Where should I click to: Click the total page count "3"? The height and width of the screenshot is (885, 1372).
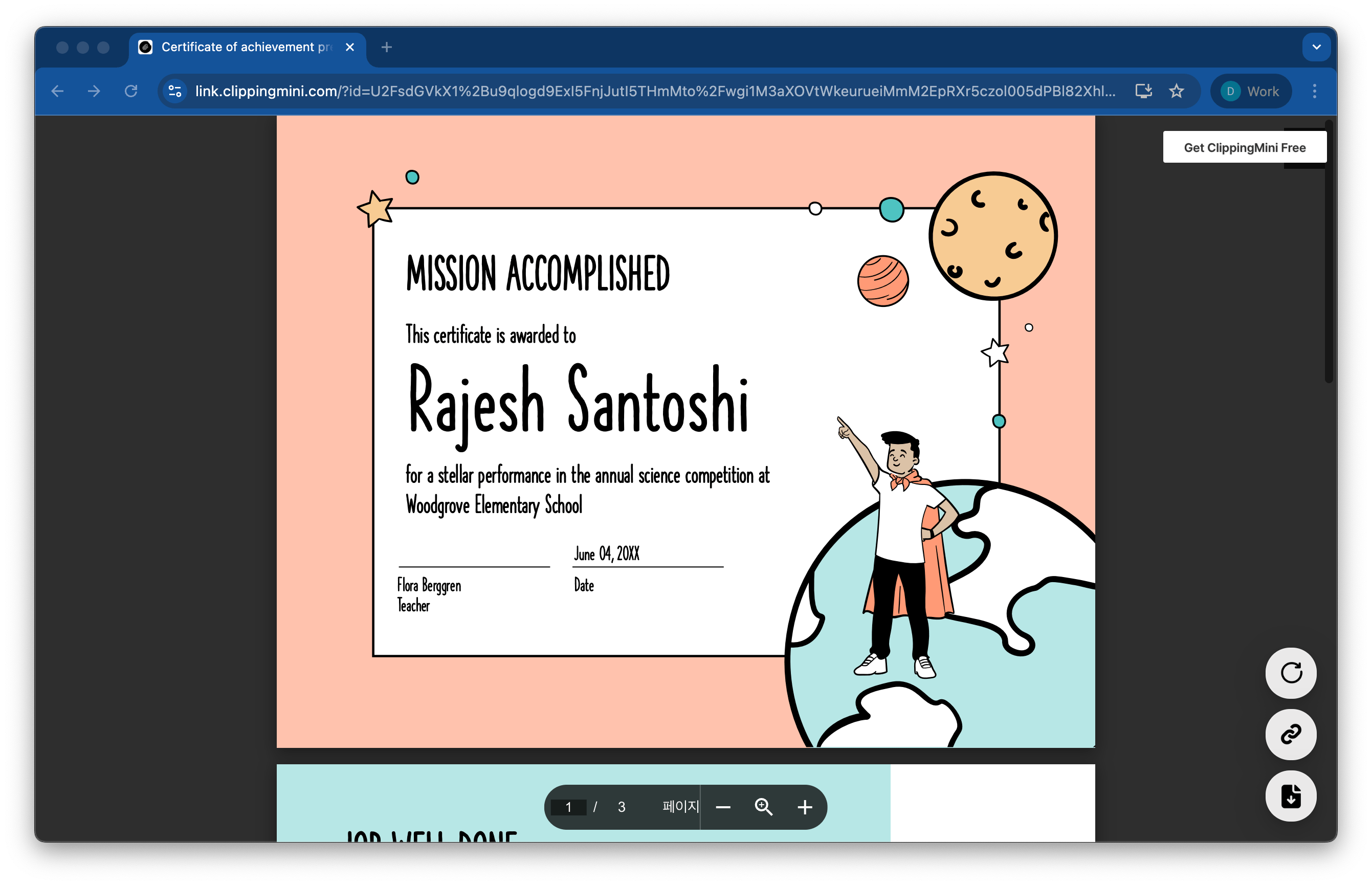coord(622,807)
